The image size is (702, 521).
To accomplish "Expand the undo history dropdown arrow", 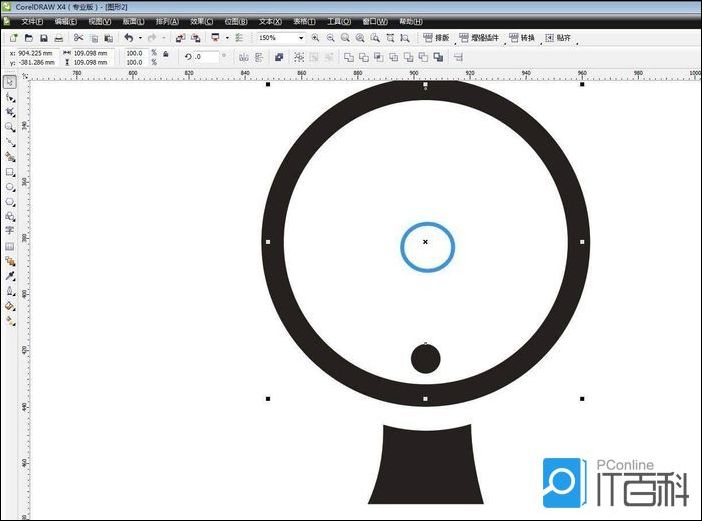I will tap(139, 38).
